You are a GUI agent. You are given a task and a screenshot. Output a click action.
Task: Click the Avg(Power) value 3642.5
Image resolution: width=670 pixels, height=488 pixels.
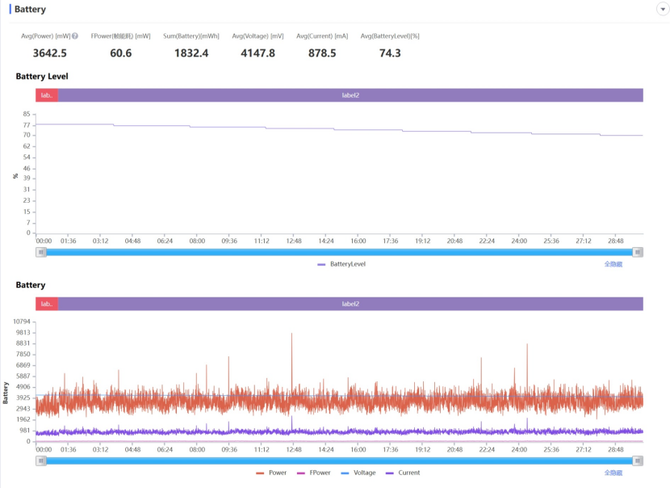tap(49, 53)
